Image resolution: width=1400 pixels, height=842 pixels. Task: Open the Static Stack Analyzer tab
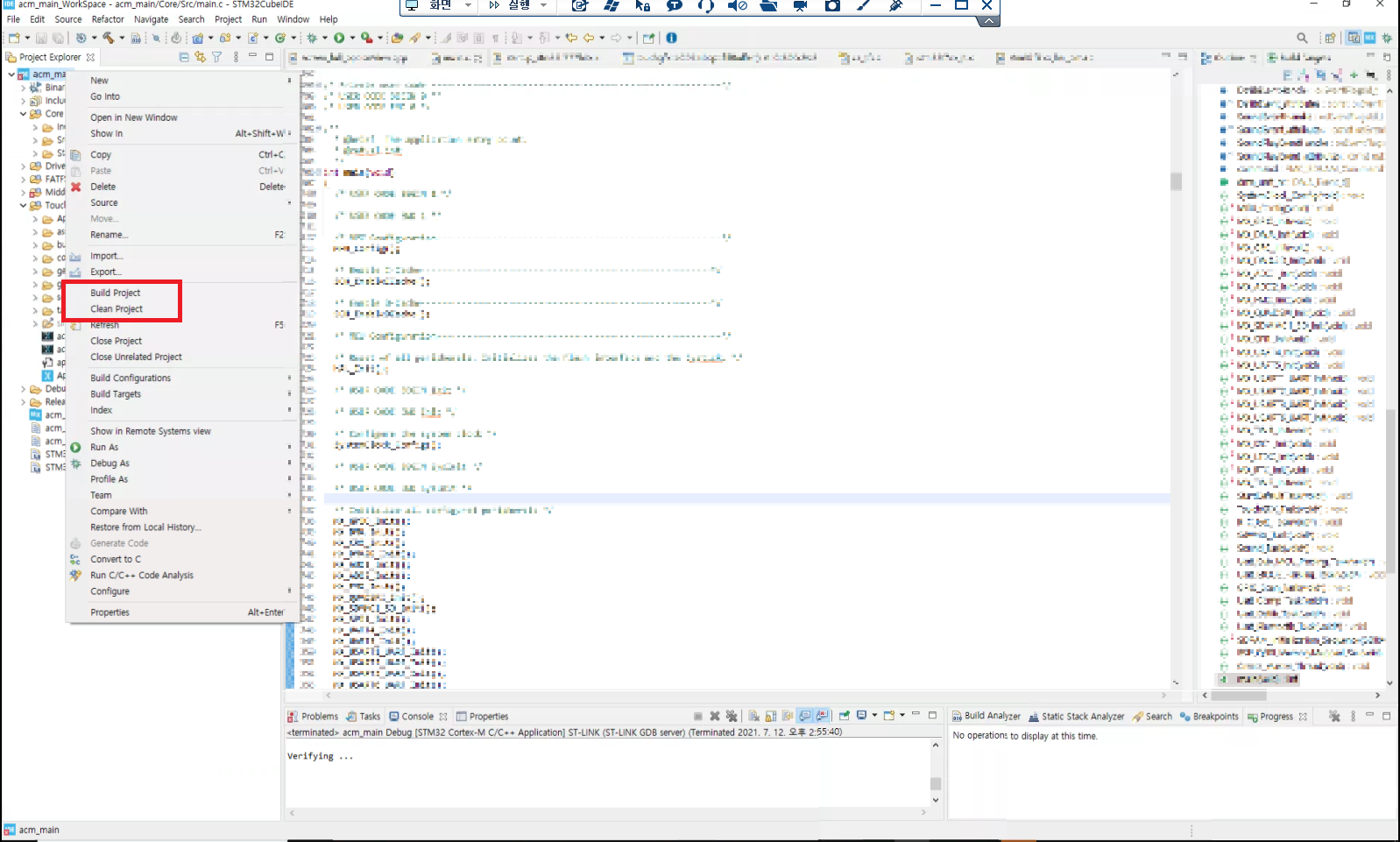pyautogui.click(x=1077, y=716)
